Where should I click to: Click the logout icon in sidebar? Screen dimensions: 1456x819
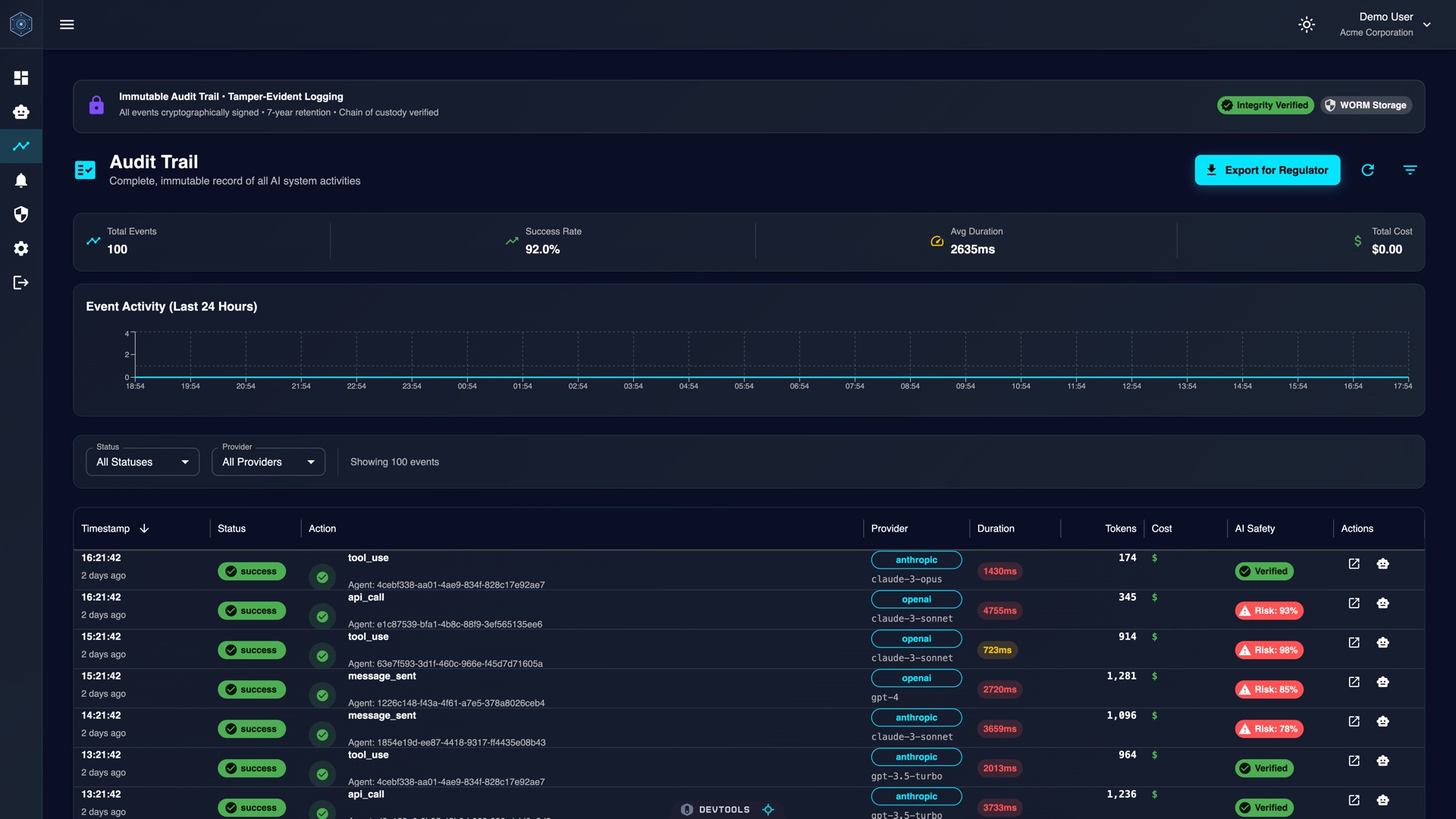click(21, 283)
